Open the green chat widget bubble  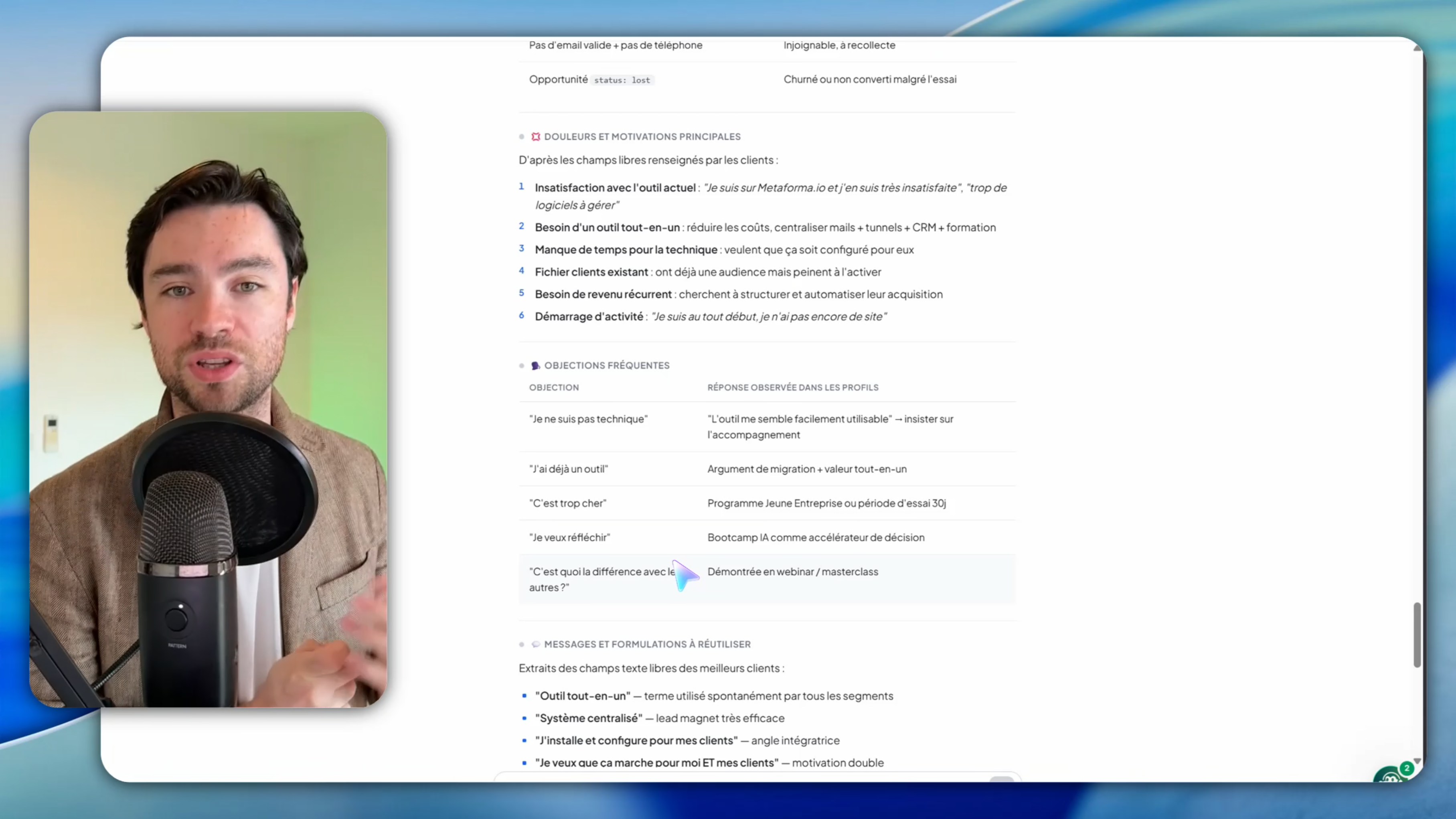(x=1390, y=775)
